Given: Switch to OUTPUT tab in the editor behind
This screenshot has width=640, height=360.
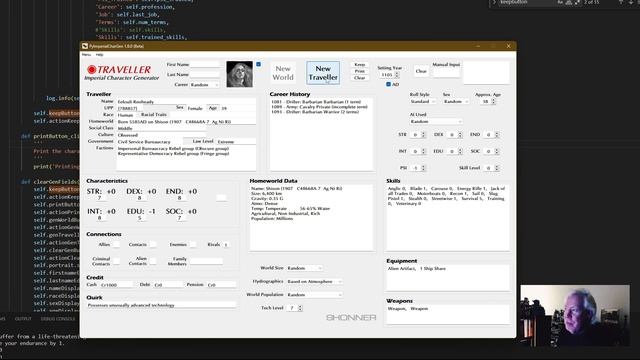Looking at the screenshot, I should [x=23, y=319].
